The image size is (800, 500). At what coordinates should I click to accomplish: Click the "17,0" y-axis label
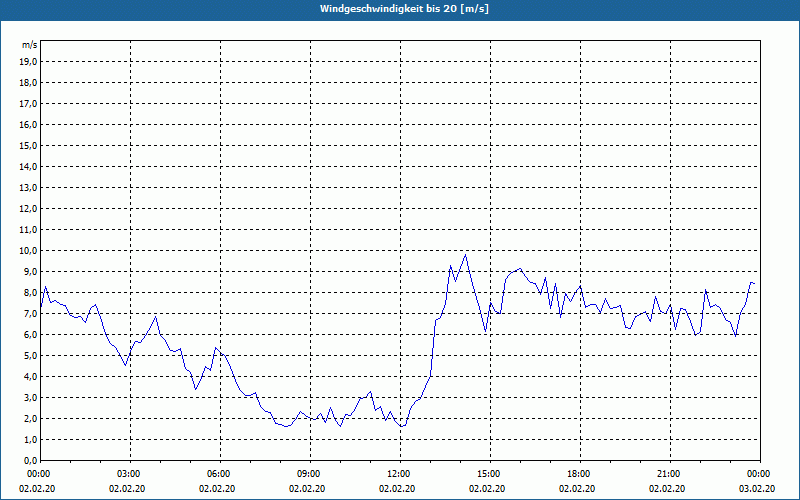tap(29, 104)
